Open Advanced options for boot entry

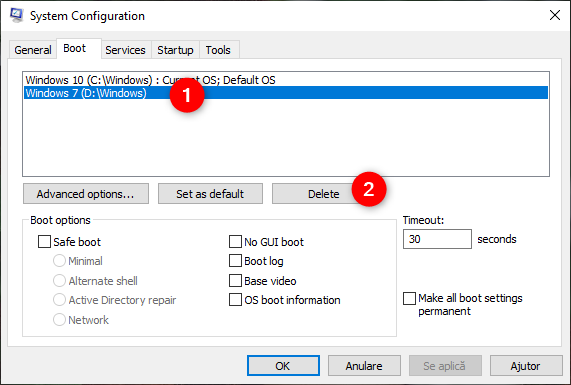pyautogui.click(x=86, y=194)
